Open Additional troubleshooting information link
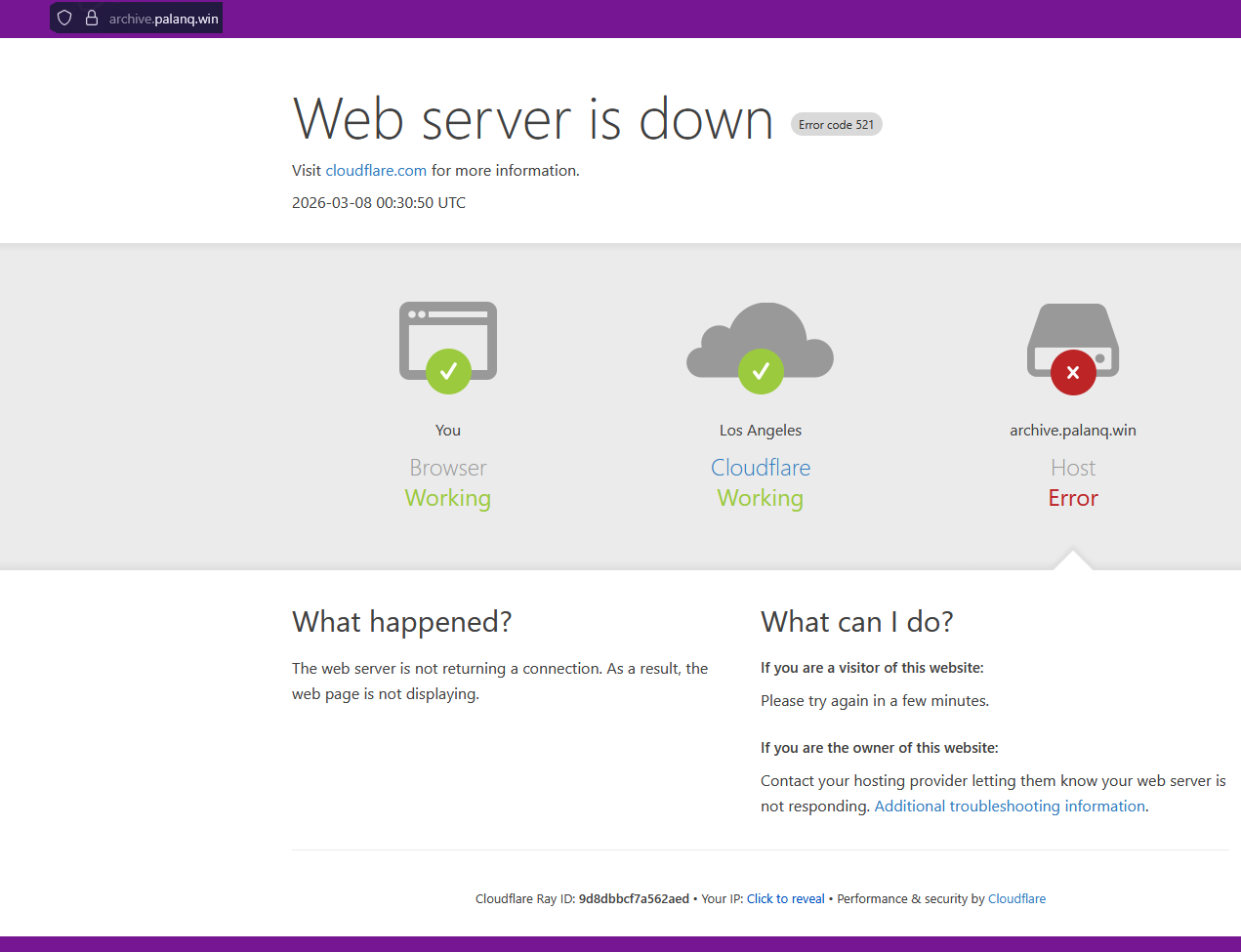 point(1010,806)
